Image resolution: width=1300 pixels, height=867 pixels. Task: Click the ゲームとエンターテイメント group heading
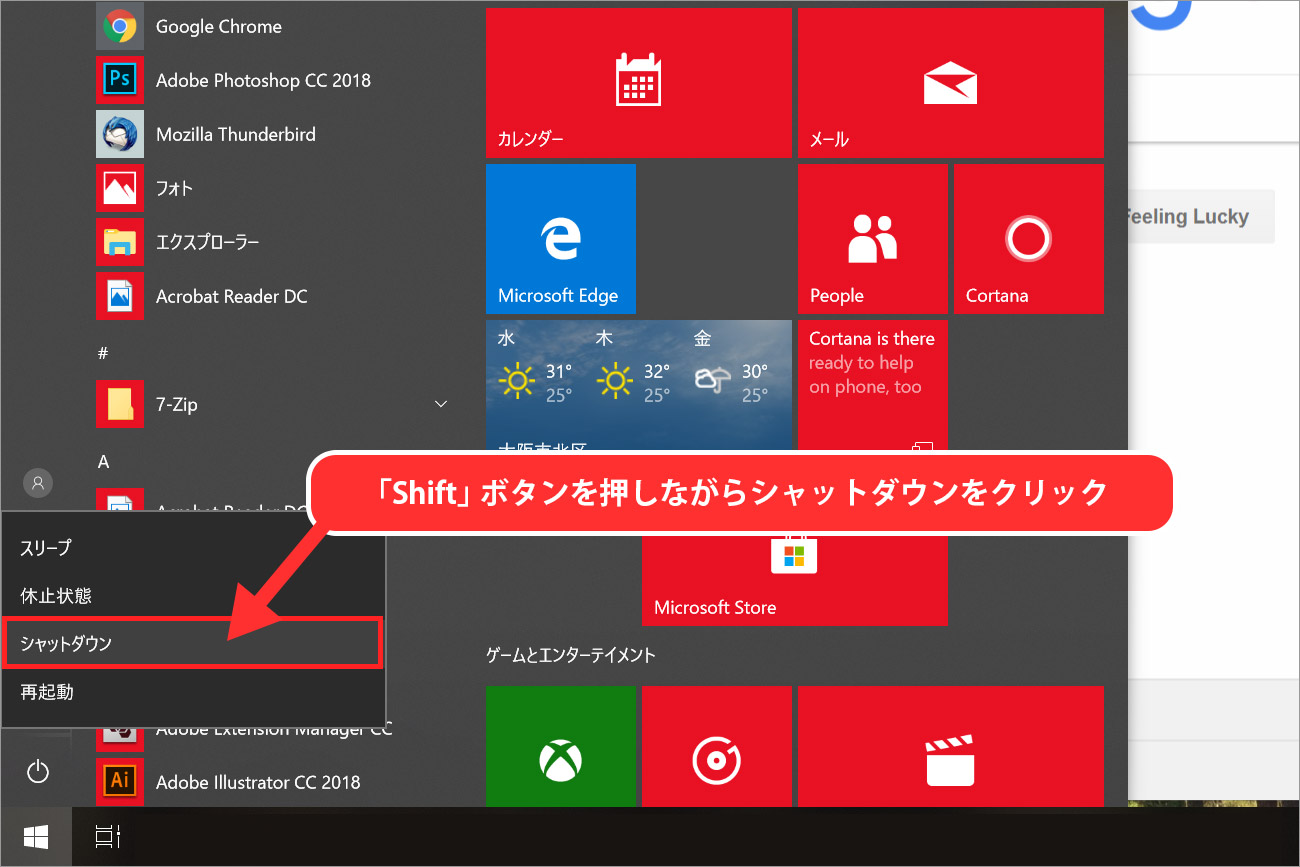tap(571, 655)
